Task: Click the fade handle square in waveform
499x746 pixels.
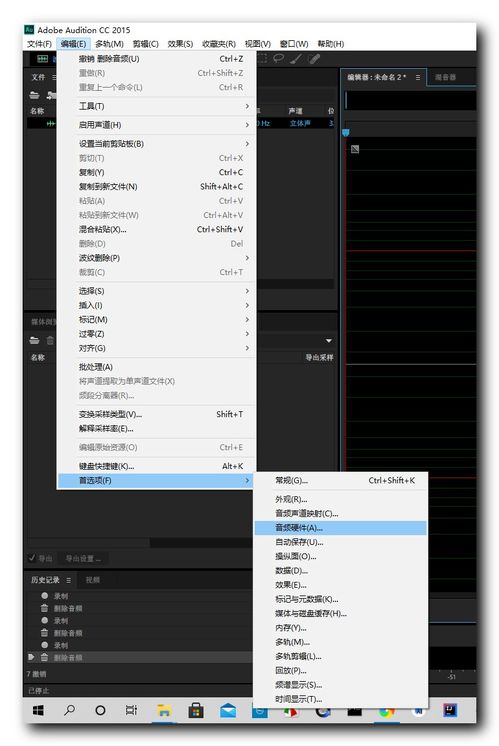Action: [355, 149]
